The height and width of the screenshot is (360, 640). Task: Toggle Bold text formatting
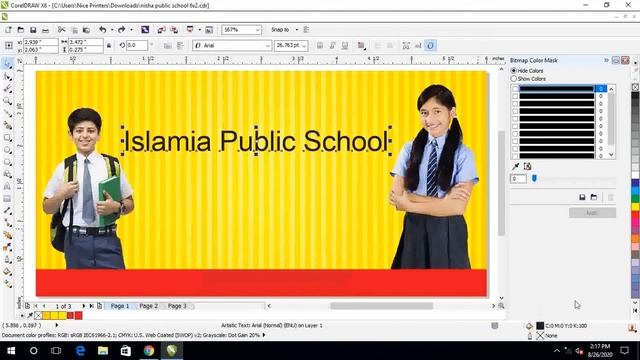[x=320, y=46]
